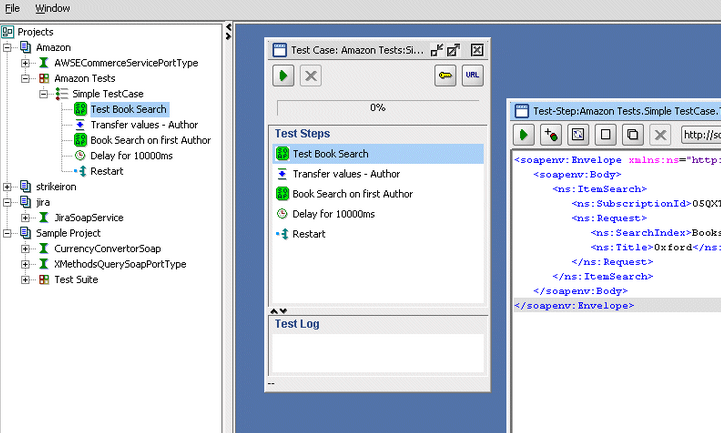The width and height of the screenshot is (721, 433).
Task: Click the Test Case window title icon
Action: click(x=279, y=50)
